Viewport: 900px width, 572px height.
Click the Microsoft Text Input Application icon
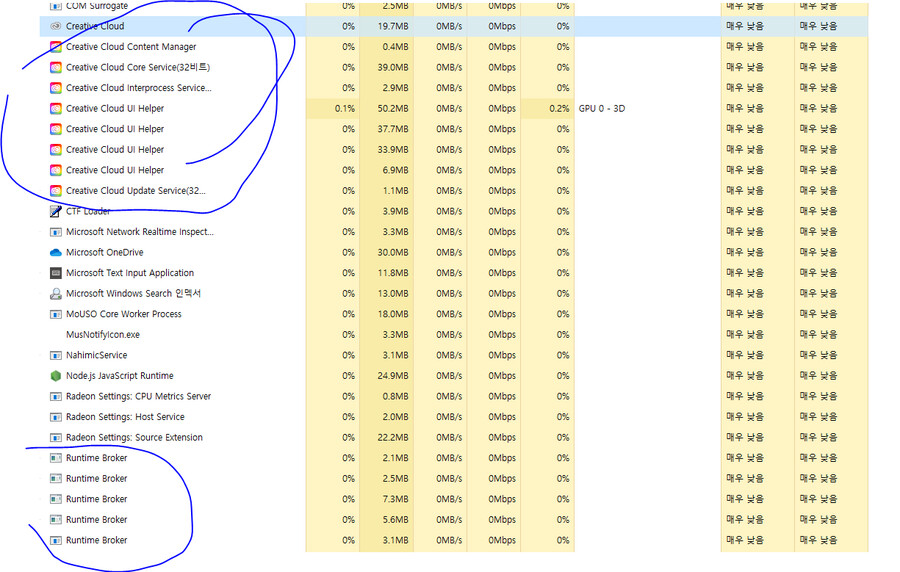pyautogui.click(x=56, y=273)
